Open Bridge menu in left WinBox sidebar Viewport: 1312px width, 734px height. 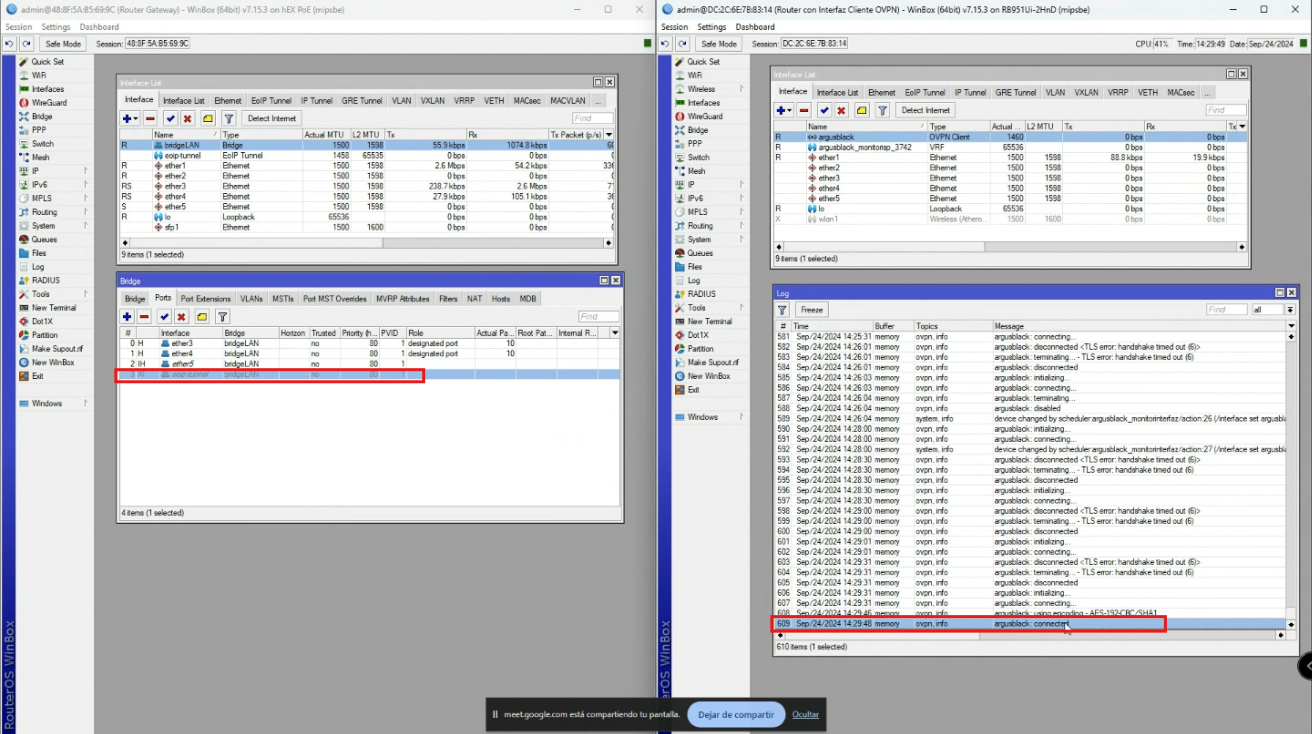pyautogui.click(x=42, y=116)
